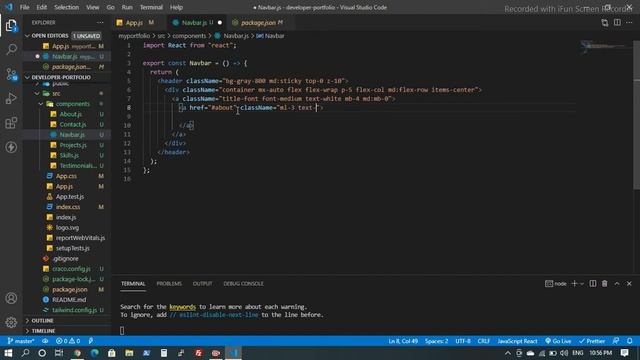The width and height of the screenshot is (640, 360).
Task: Close the terminal panel
Action: [629, 284]
